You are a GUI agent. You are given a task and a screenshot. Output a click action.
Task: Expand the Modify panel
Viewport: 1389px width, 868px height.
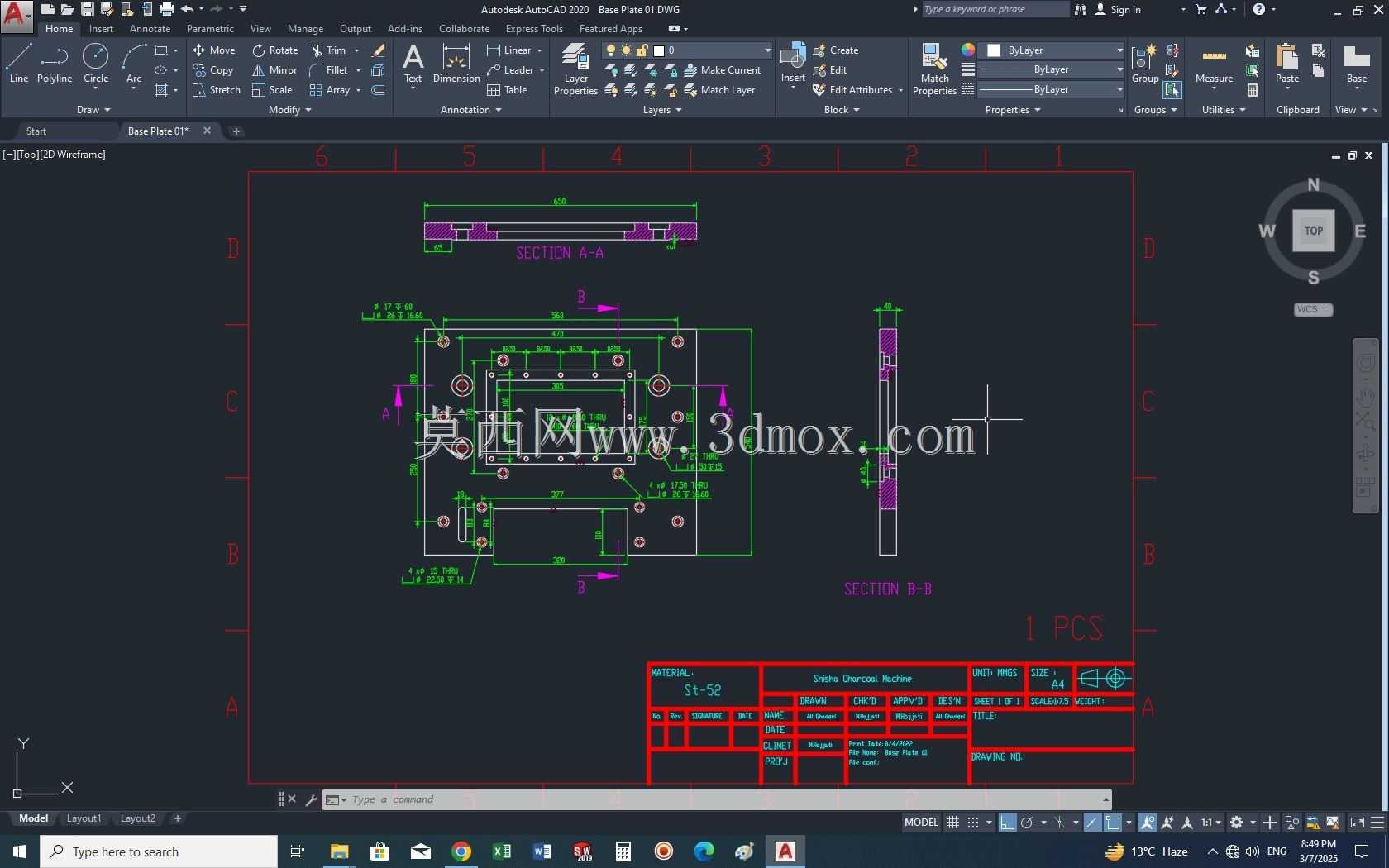click(290, 110)
